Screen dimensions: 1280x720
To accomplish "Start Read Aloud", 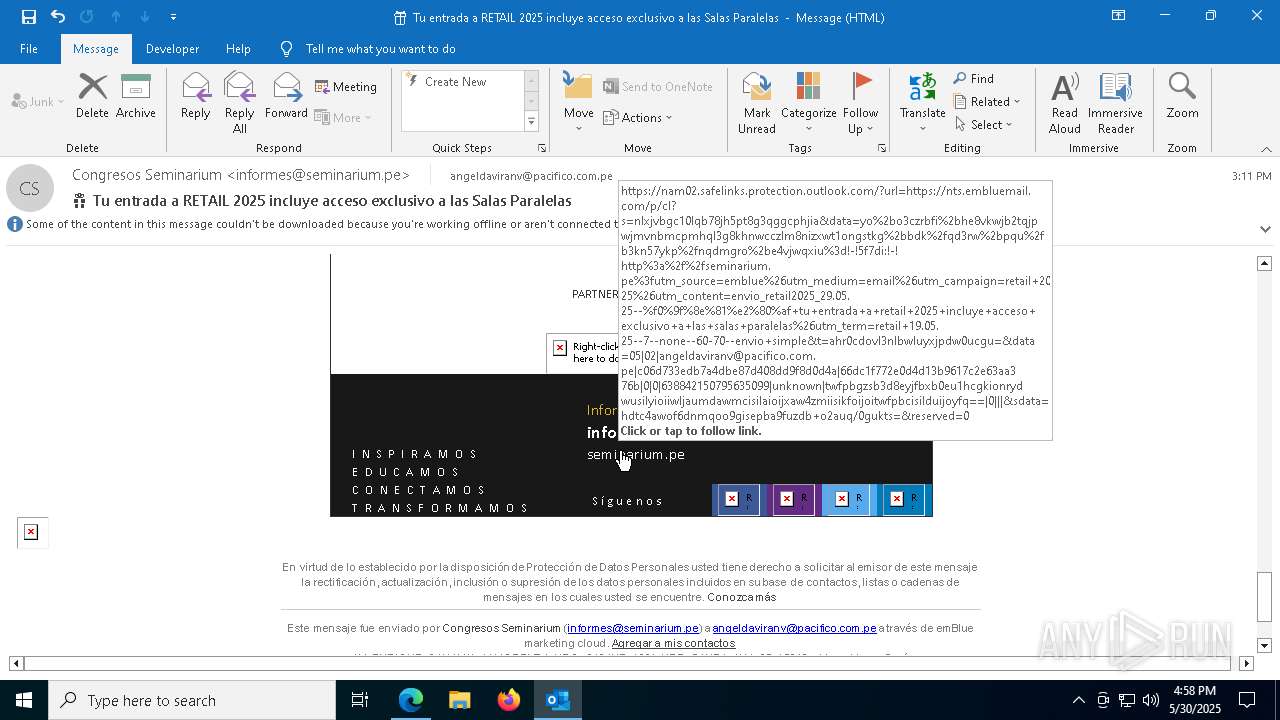I will (1064, 103).
